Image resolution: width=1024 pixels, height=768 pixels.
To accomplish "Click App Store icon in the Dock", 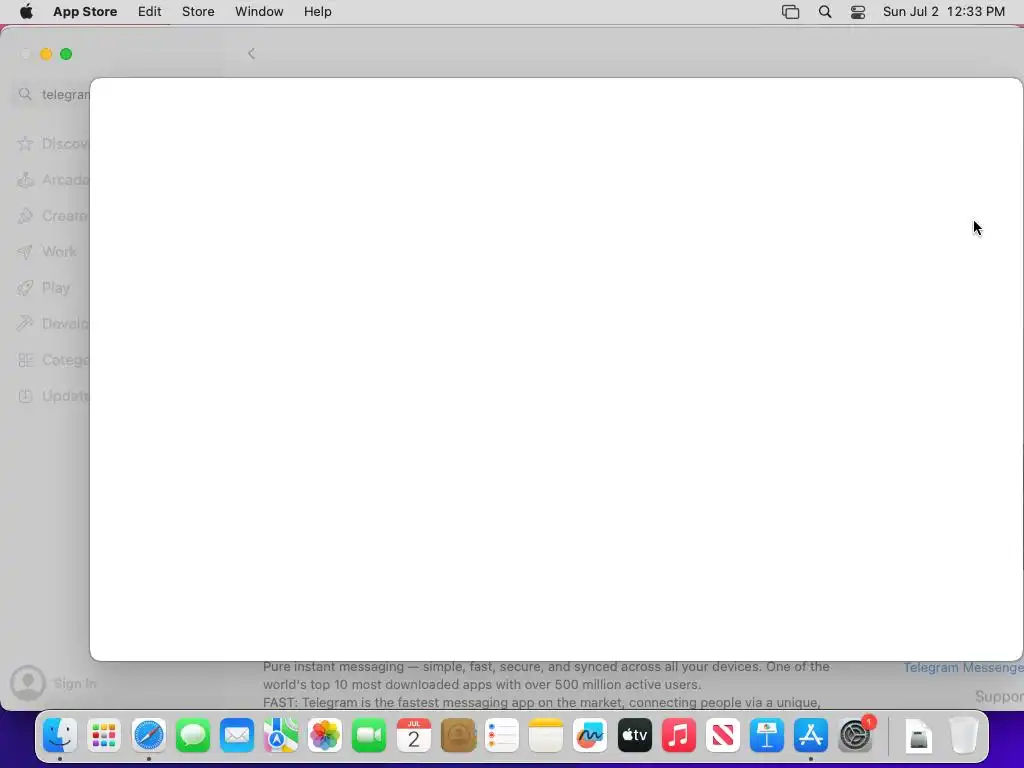I will click(x=810, y=735).
